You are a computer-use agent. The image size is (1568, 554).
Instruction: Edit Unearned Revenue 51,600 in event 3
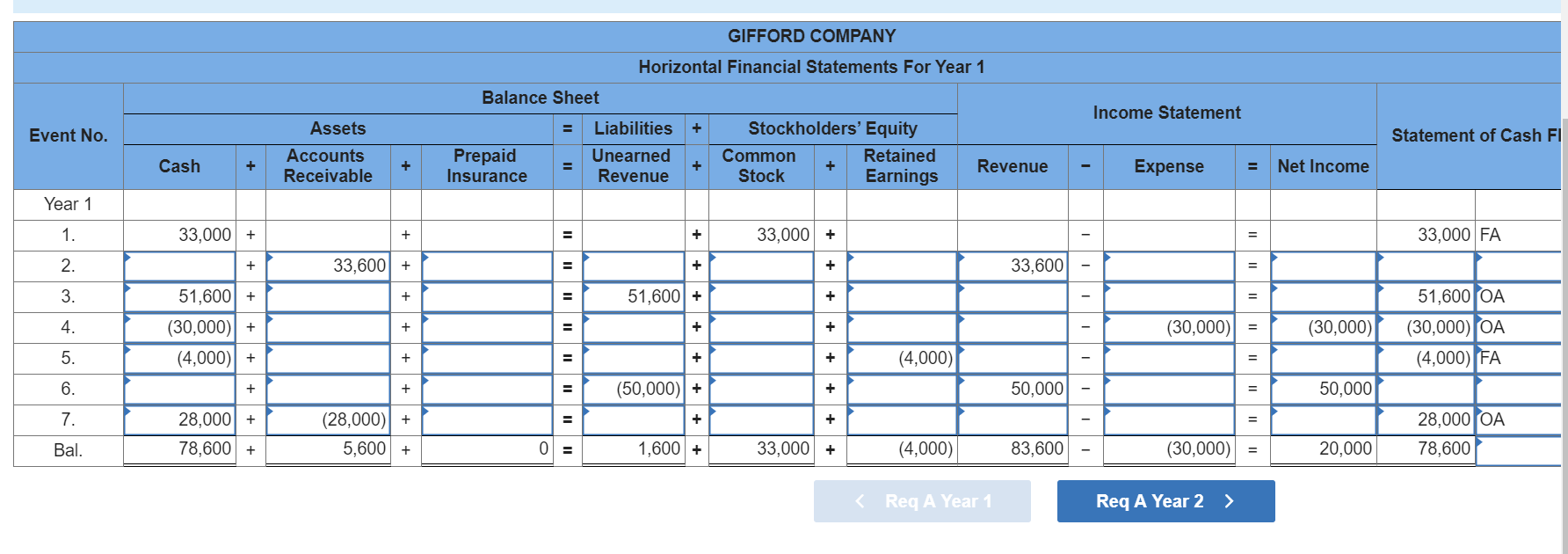[633, 296]
